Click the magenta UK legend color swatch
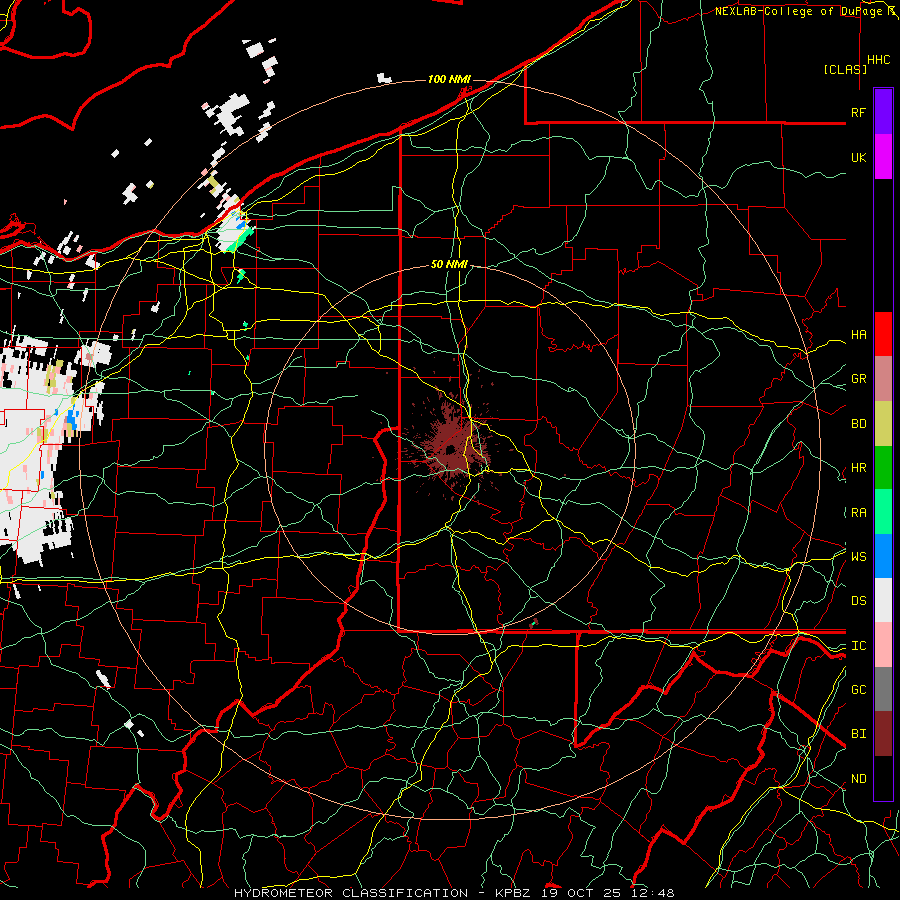Viewport: 900px width, 900px height. coord(883,157)
